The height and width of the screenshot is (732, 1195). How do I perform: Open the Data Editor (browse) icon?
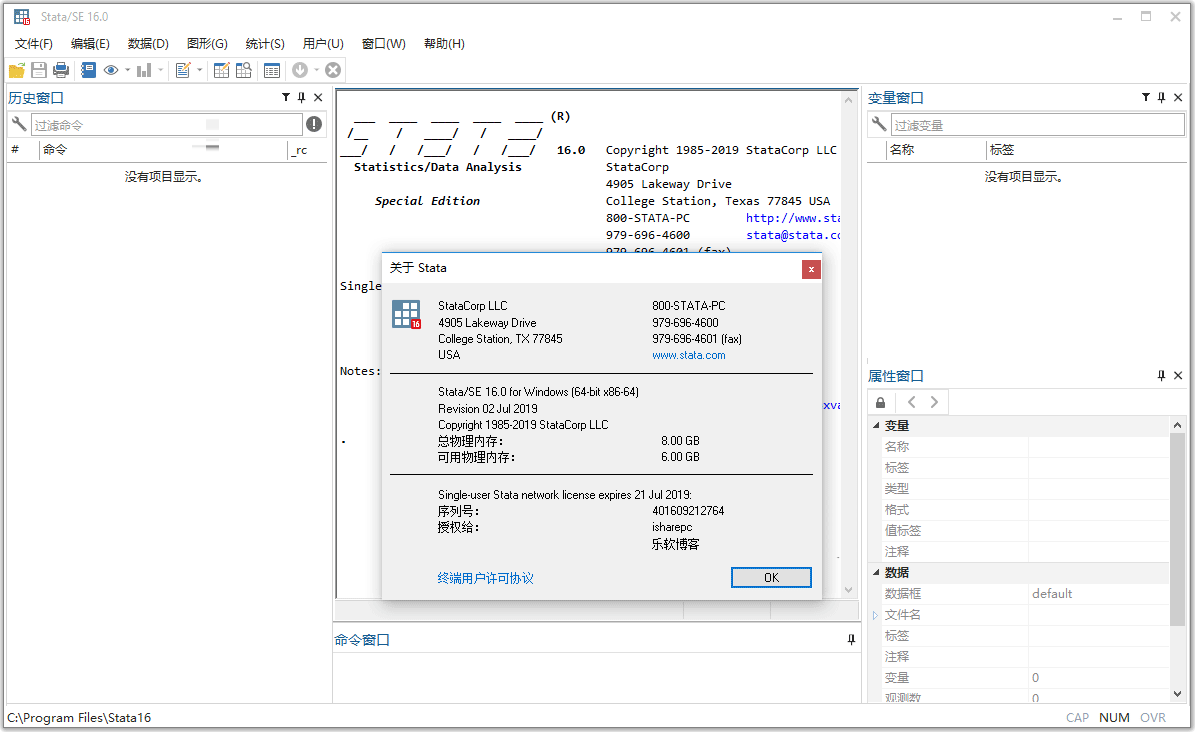tap(244, 70)
